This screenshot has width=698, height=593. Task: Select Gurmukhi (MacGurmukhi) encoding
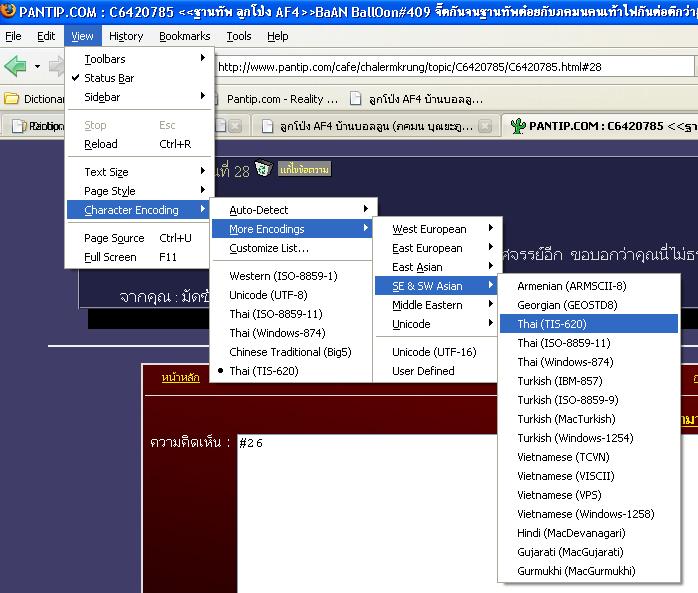589,571
